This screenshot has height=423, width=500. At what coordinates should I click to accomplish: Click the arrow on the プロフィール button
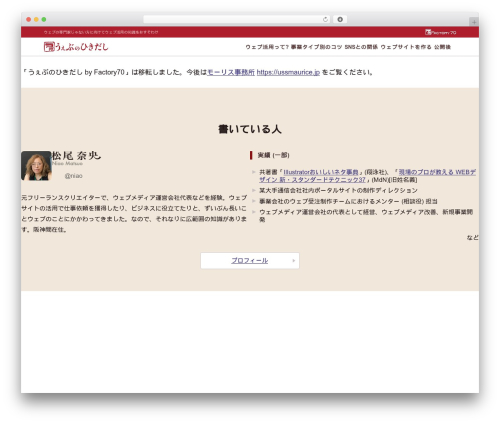pos(294,261)
